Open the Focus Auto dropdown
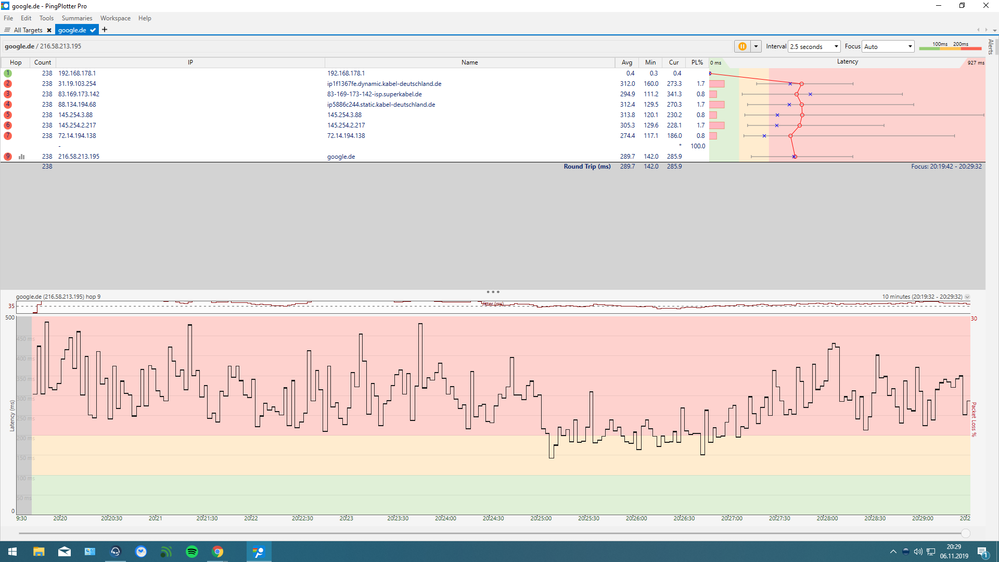 click(x=888, y=47)
